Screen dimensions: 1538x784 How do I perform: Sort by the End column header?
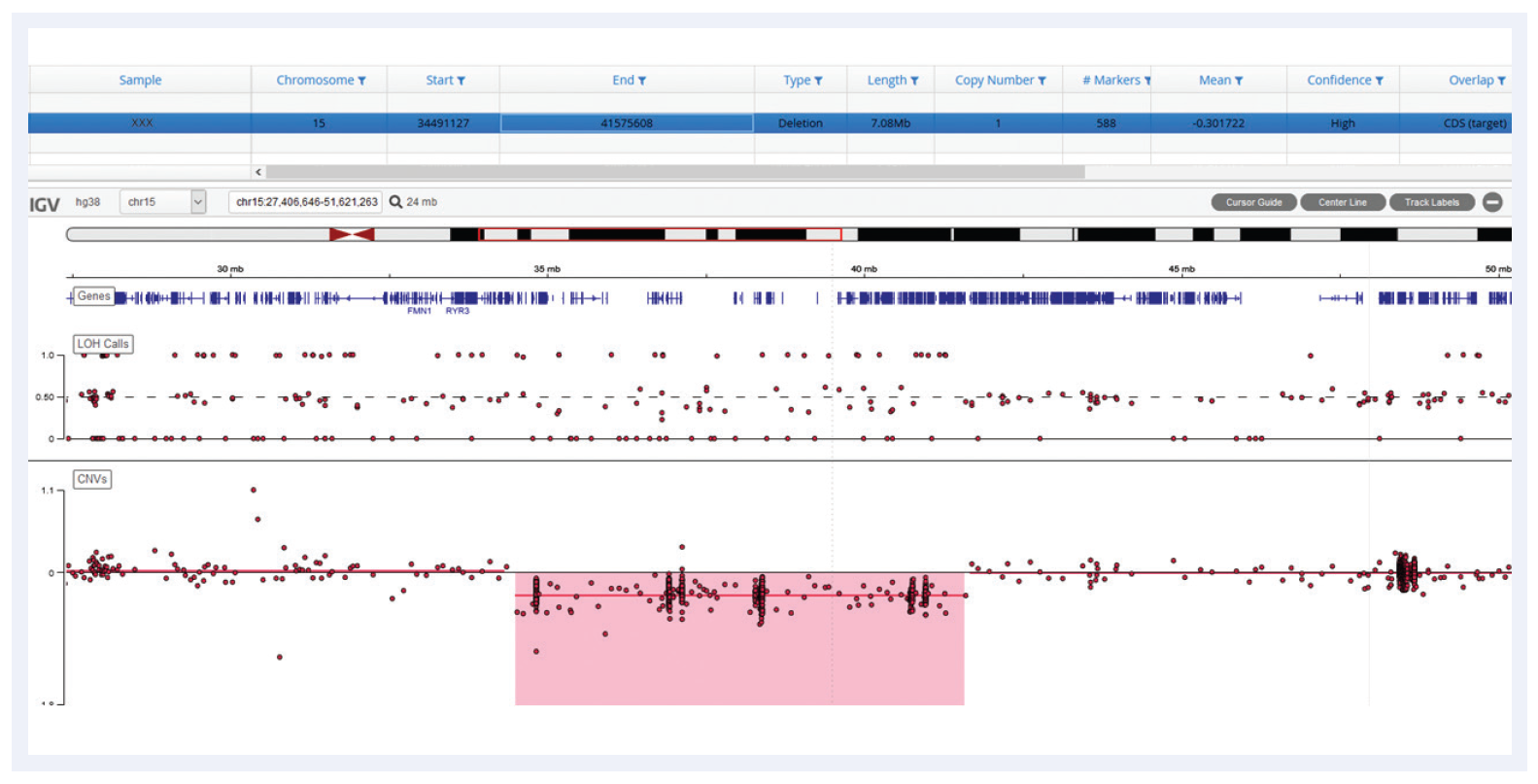pyautogui.click(x=623, y=81)
